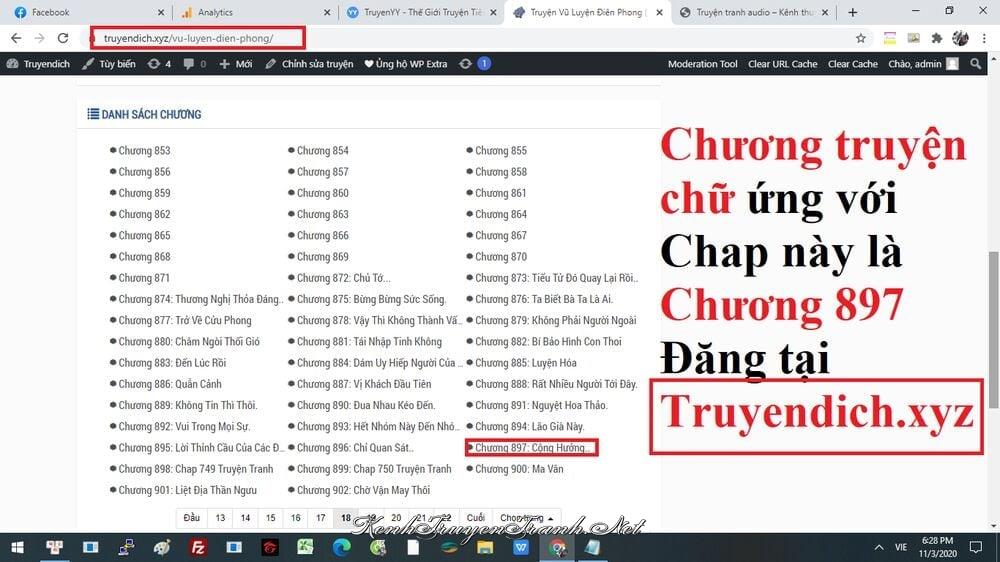
Task: Open Chương 885: Luyện Hóa
Action: pos(526,362)
